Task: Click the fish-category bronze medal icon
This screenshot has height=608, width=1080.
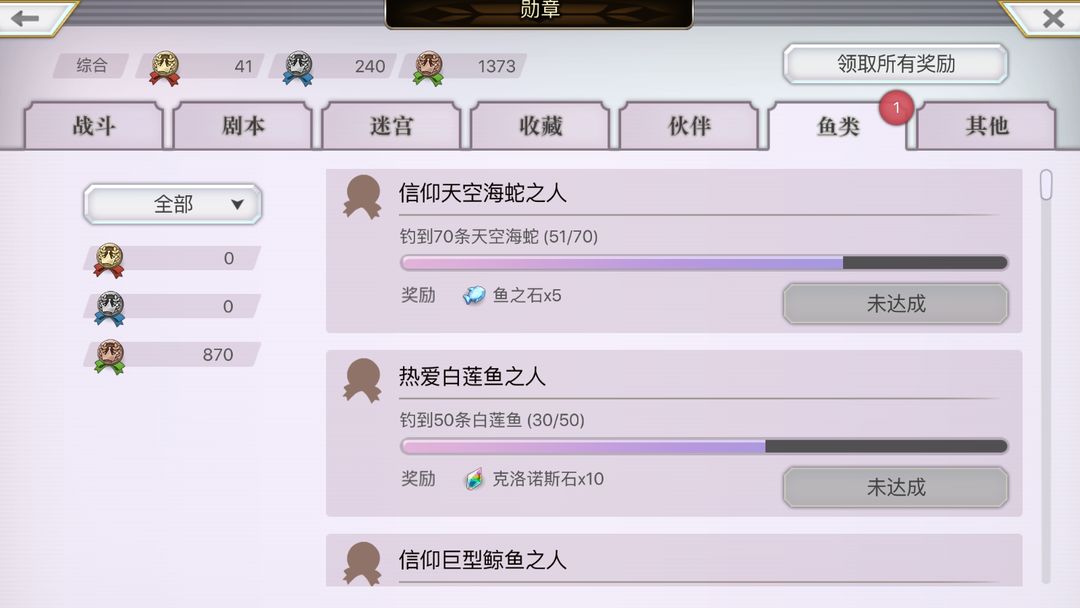Action: click(109, 357)
